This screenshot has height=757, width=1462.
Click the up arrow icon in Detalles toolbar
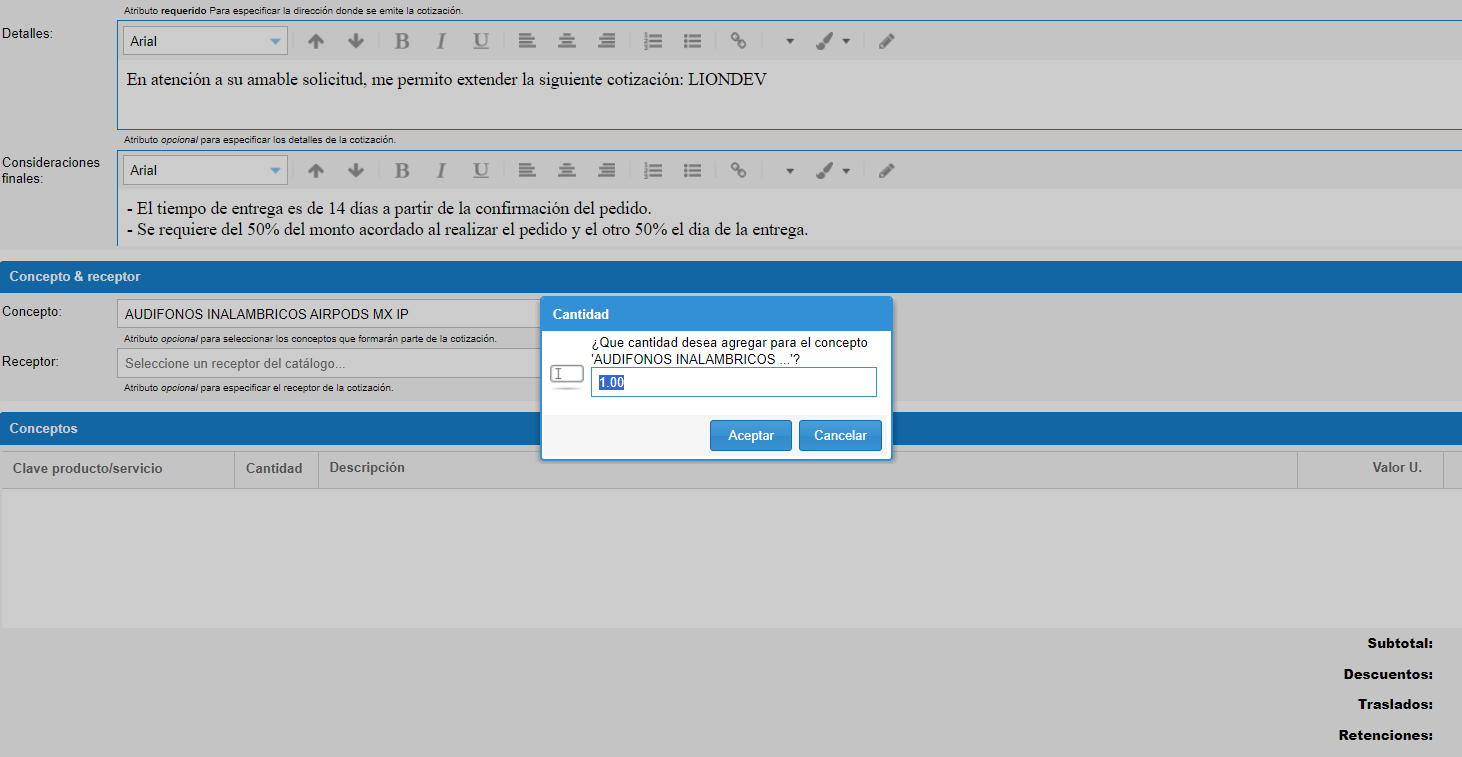(x=316, y=41)
